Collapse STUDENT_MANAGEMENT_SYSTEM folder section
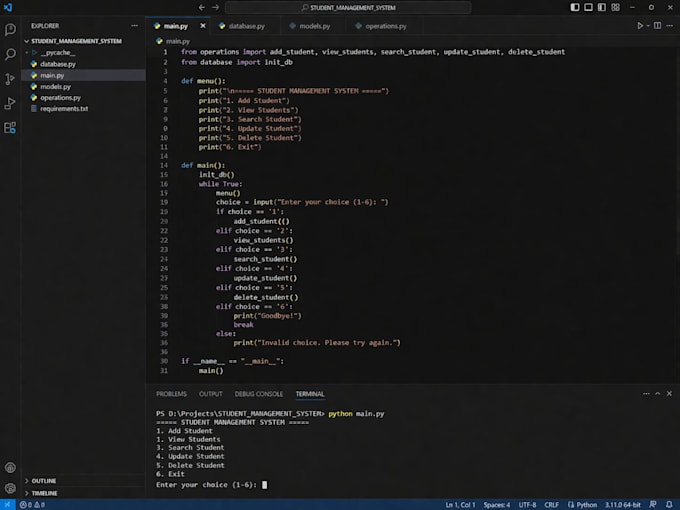Screen dimensions: 680x510 point(73,41)
